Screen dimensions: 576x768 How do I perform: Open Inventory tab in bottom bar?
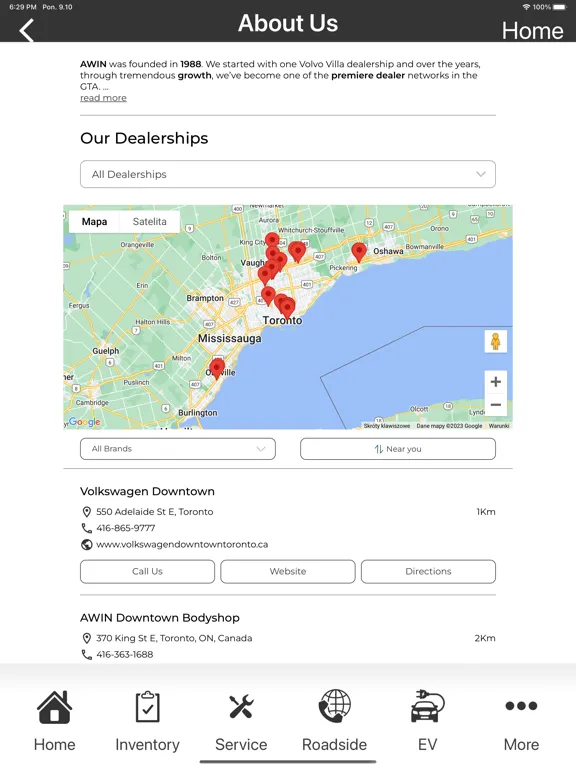[x=147, y=721]
